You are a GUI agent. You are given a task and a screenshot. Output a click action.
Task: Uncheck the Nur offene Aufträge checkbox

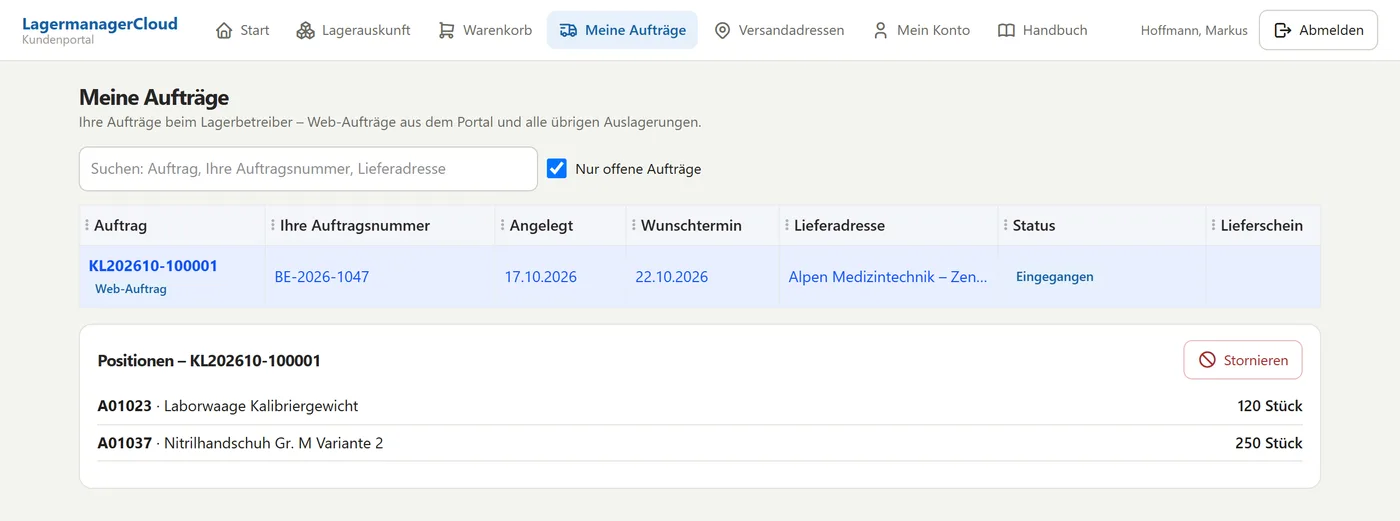557,168
